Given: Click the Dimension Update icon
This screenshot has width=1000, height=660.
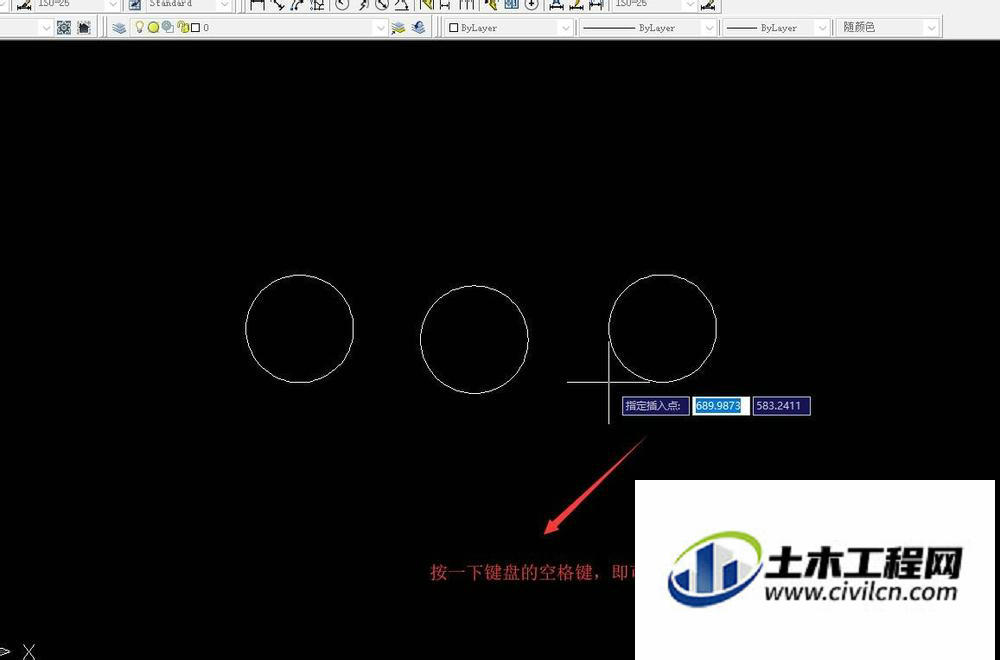Looking at the screenshot, I should coord(596,5).
